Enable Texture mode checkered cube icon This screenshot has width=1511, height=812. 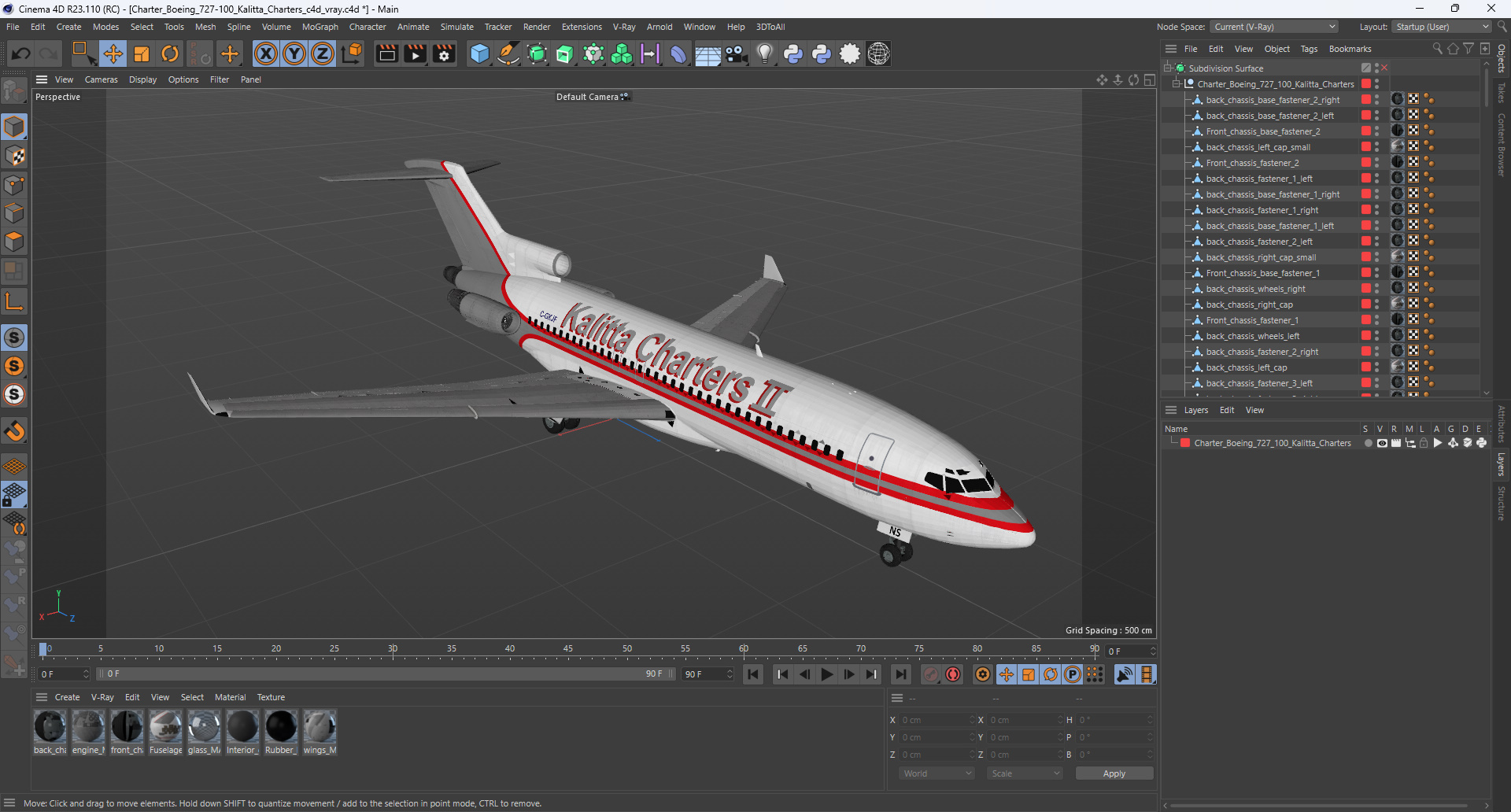[x=14, y=156]
